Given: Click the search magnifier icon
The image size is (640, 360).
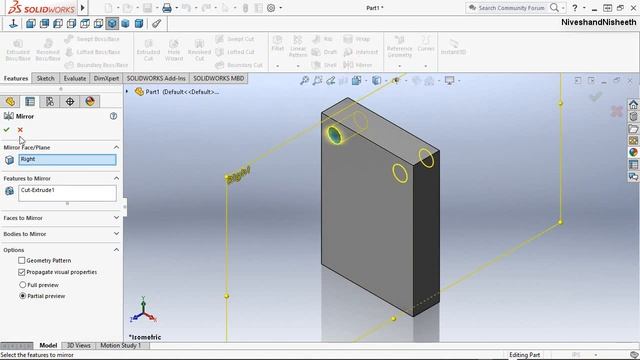Looking at the screenshot, I should (x=554, y=8).
